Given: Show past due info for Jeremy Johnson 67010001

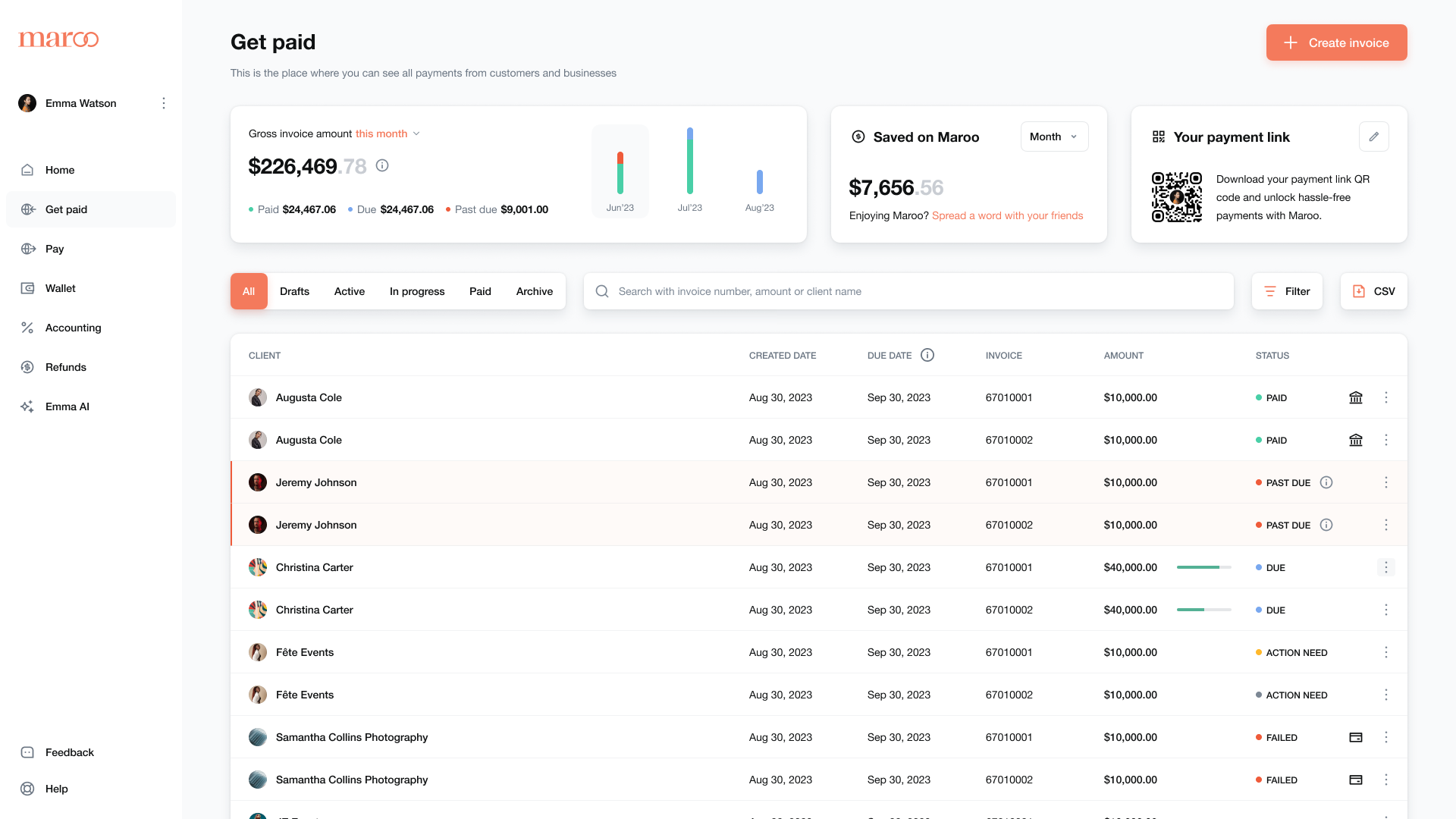Looking at the screenshot, I should click(1326, 482).
